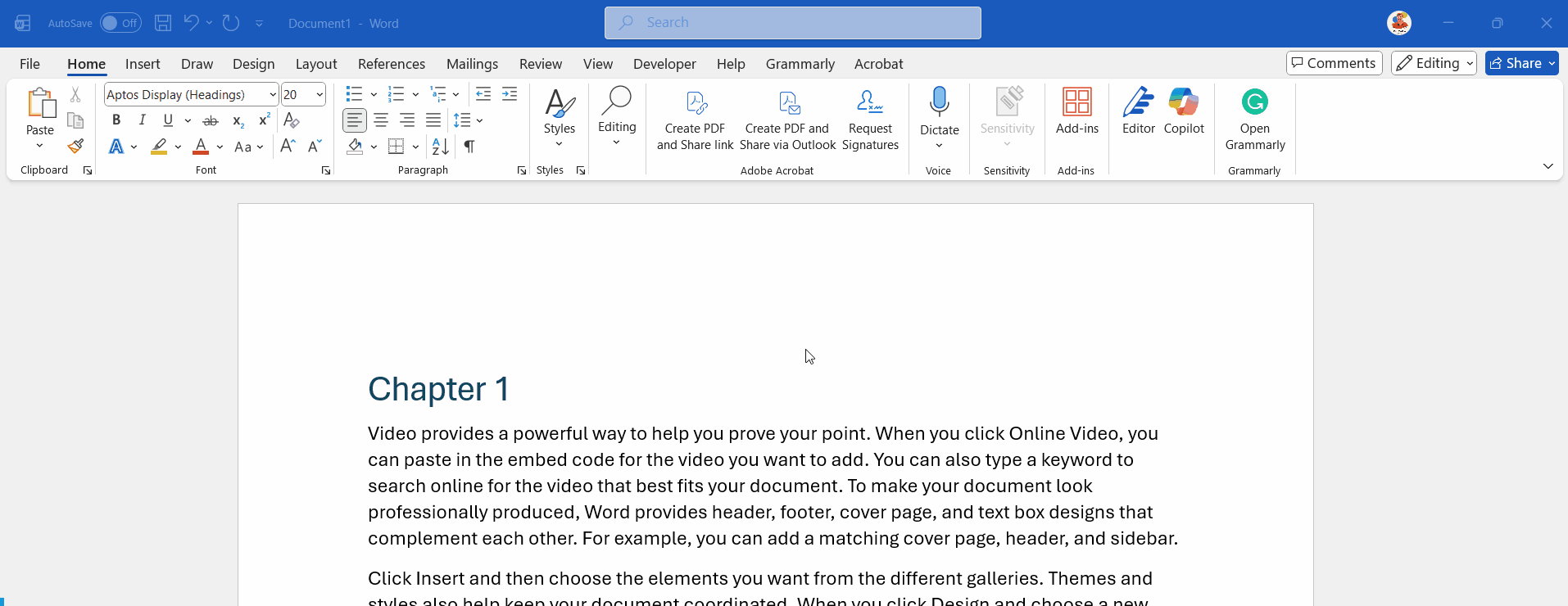This screenshot has width=1568, height=606.
Task: Align text right
Action: 407,120
